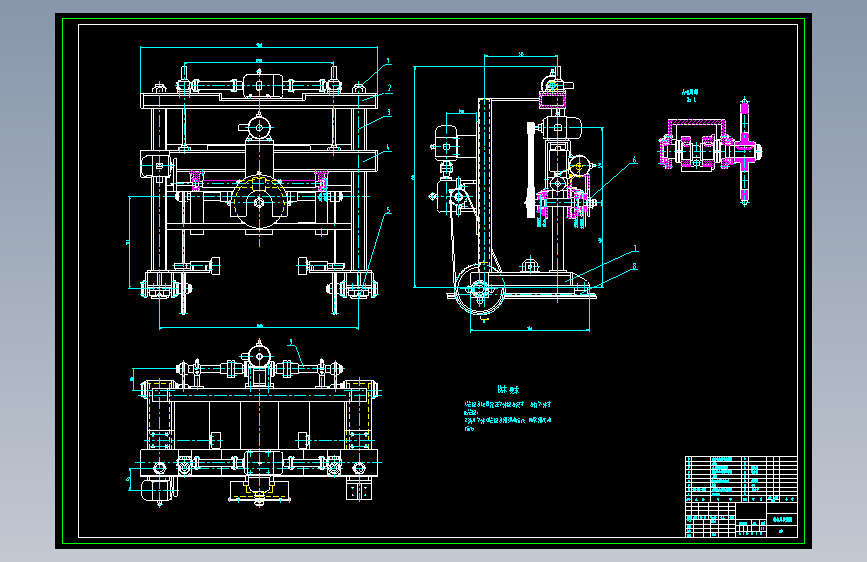The image size is (867, 562).
Task: Select the title block table in the corner
Action: (741, 496)
